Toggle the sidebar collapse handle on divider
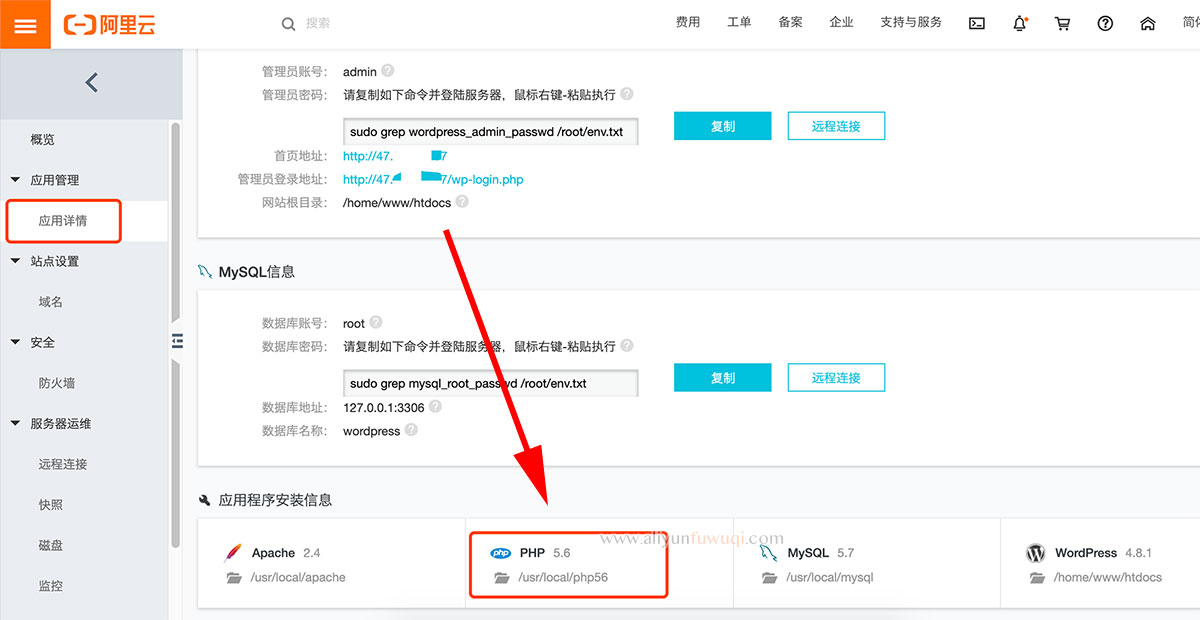The height and width of the screenshot is (620, 1200). click(178, 341)
